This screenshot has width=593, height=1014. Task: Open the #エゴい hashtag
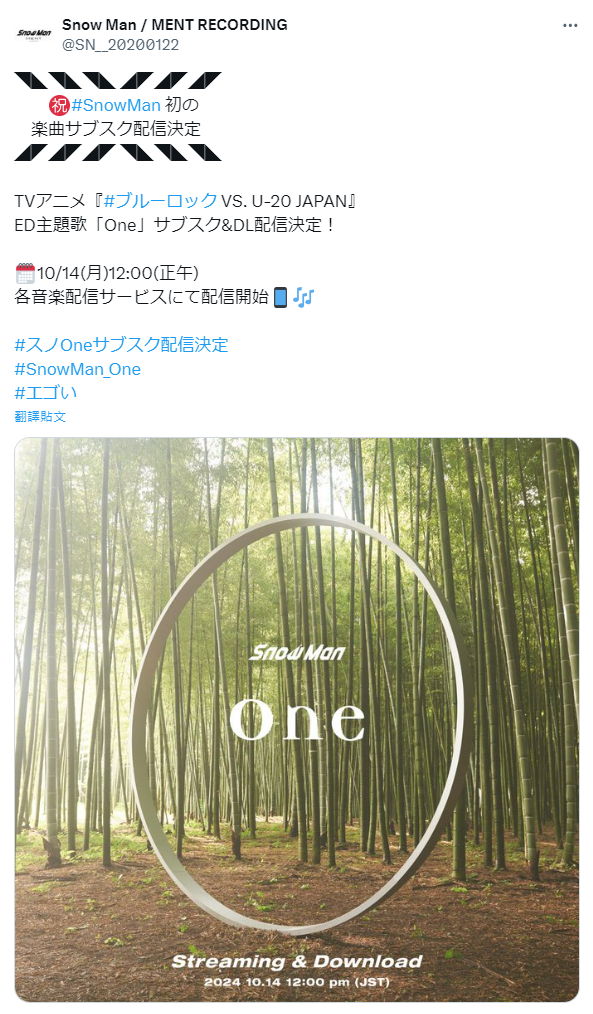pyautogui.click(x=46, y=393)
